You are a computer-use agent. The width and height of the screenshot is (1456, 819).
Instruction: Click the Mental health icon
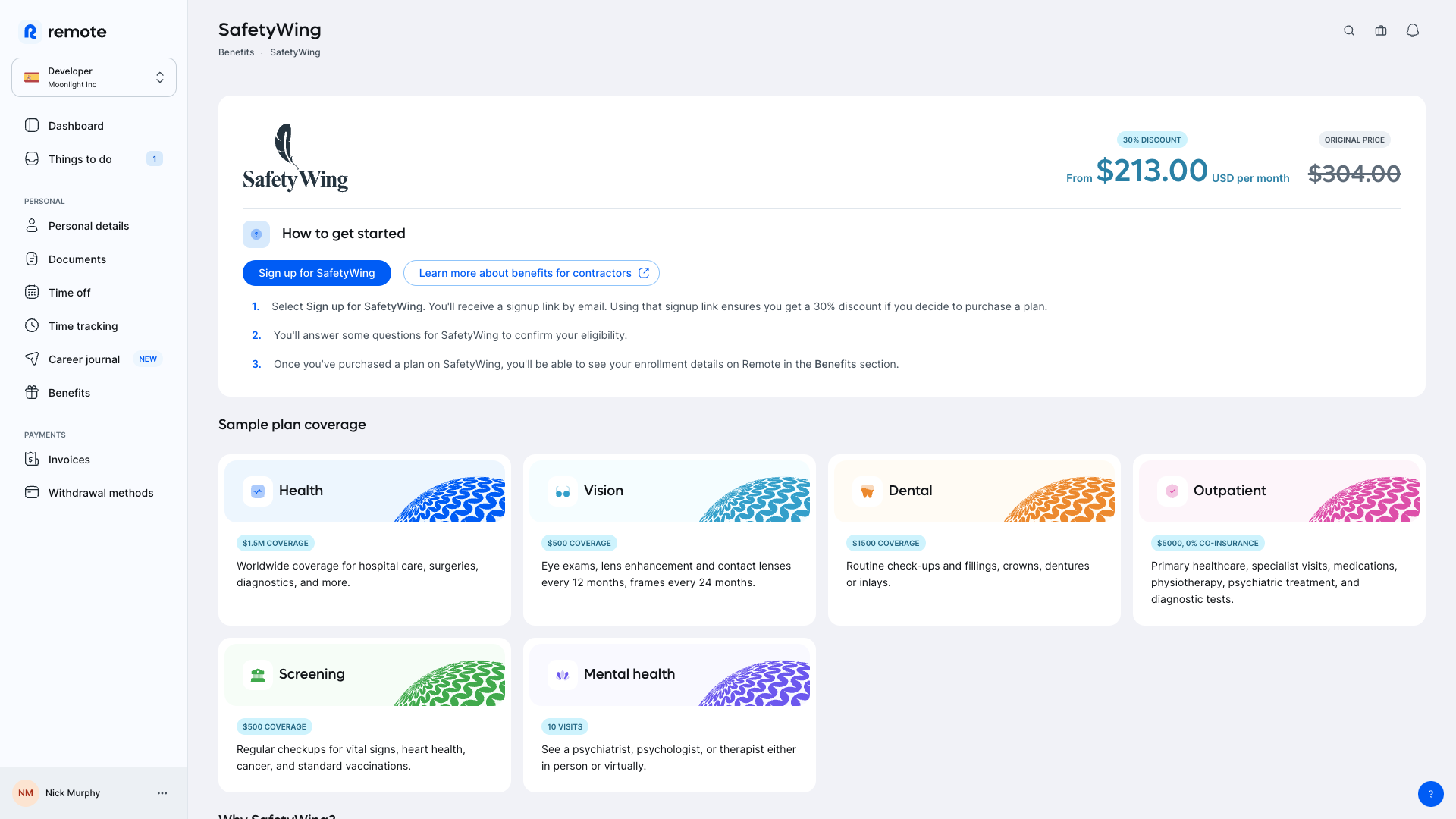(563, 675)
